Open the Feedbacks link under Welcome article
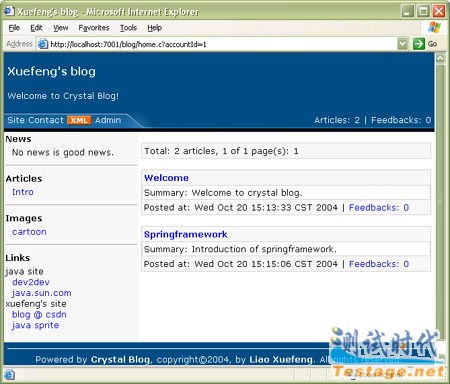 [x=379, y=207]
